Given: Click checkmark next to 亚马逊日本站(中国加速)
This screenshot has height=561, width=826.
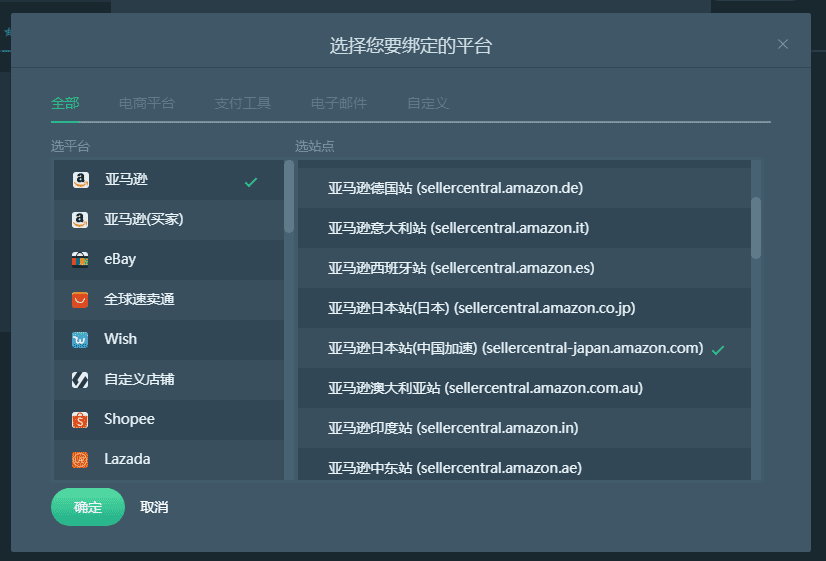Looking at the screenshot, I should click(718, 350).
